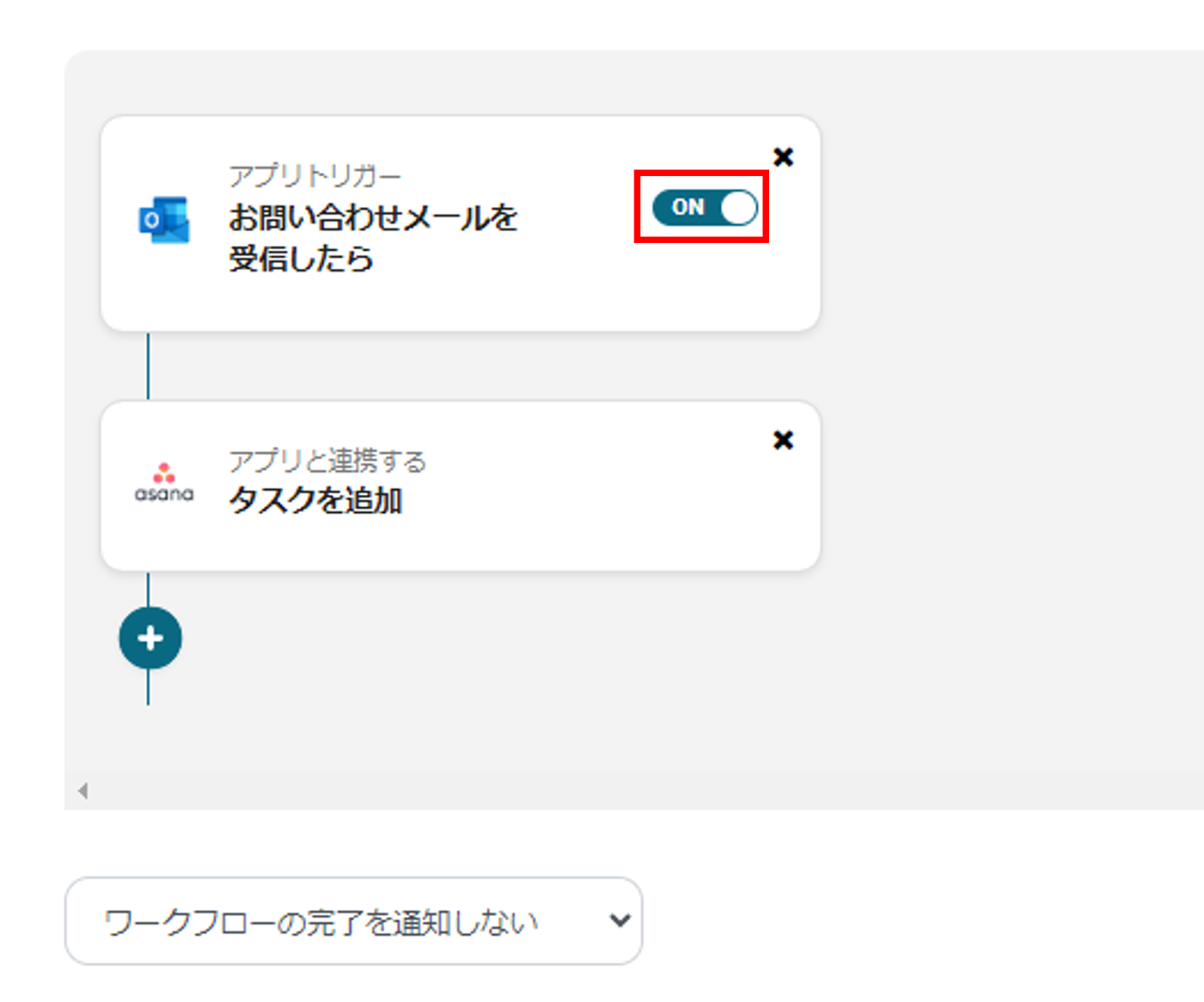Click the Asana logo icon
This screenshot has height=1002, width=1204.
coord(164,482)
